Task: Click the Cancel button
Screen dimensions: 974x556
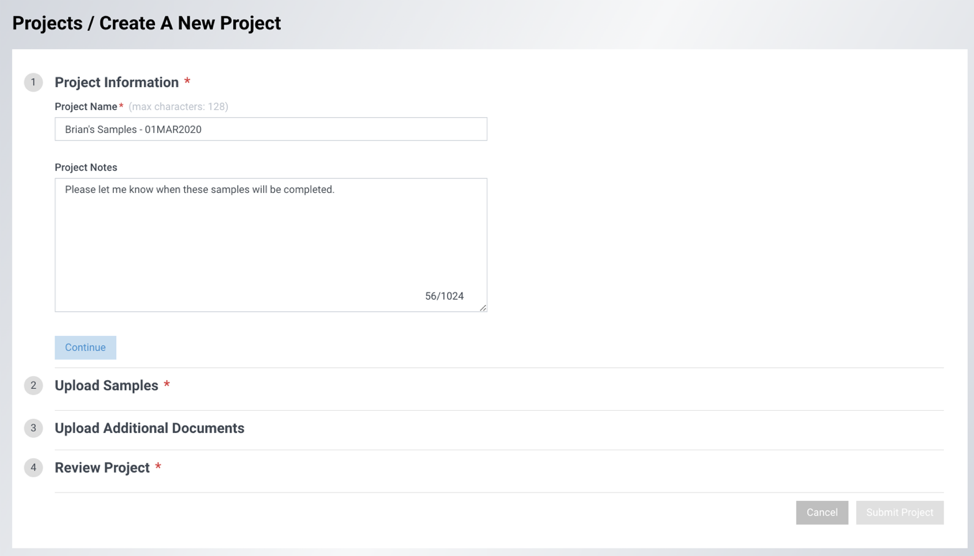Action: [x=822, y=513]
